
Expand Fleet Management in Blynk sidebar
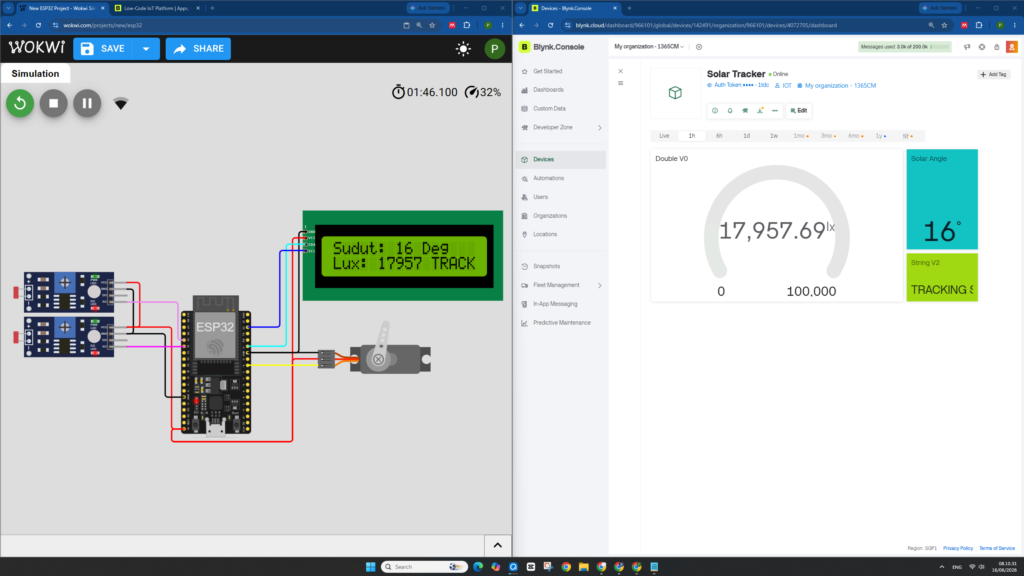pyautogui.click(x=561, y=285)
